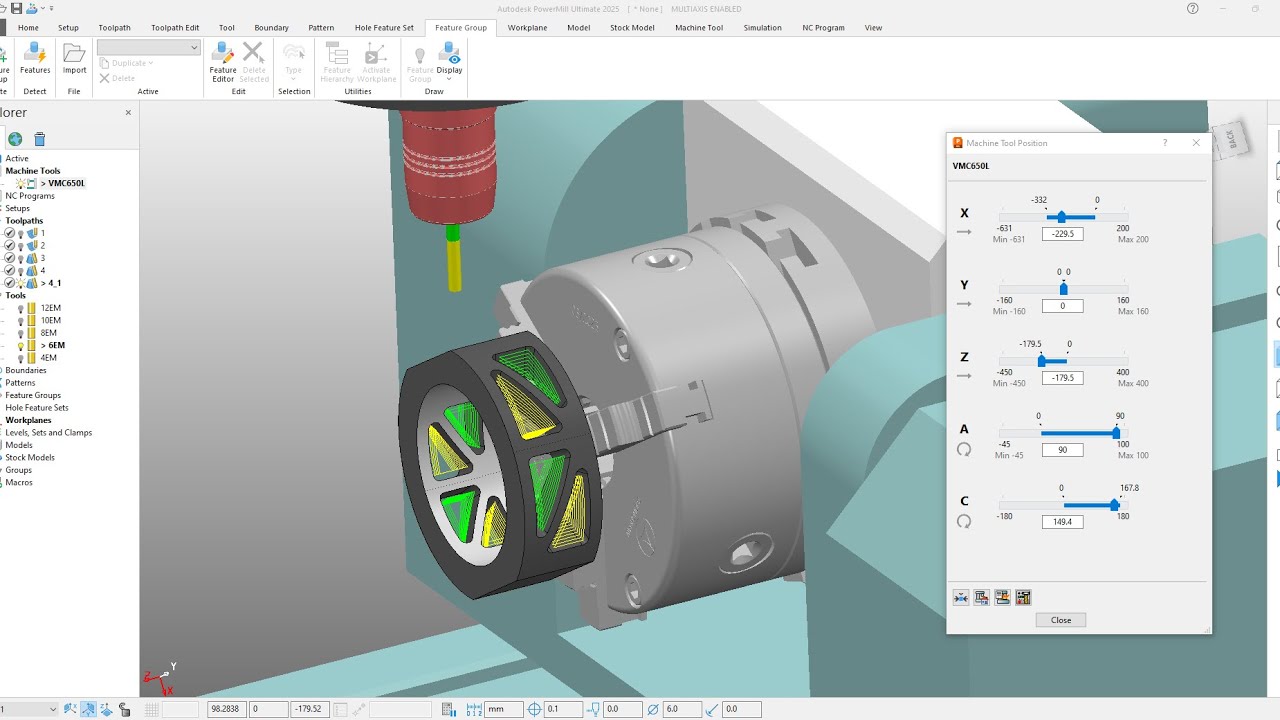Click the units ruler icon in the status bar
This screenshot has width=1280, height=720.
click(475, 709)
